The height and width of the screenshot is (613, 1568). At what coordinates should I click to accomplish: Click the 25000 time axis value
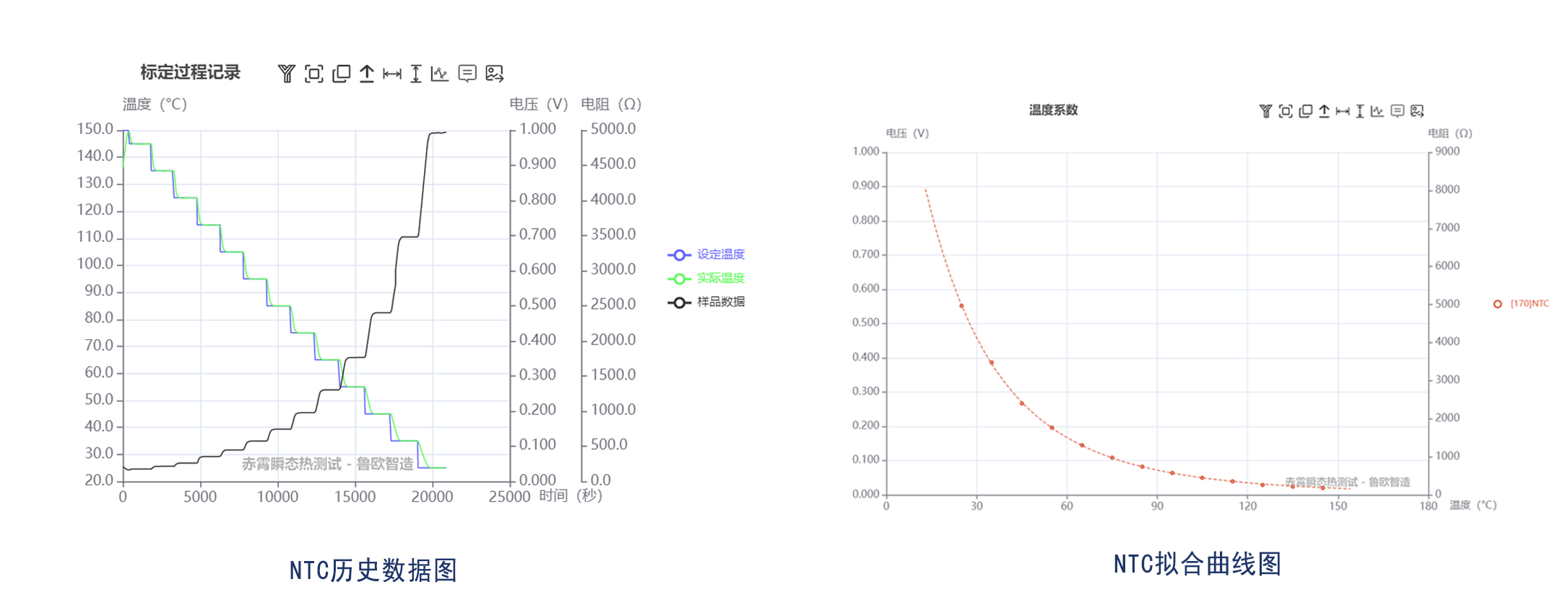click(509, 497)
